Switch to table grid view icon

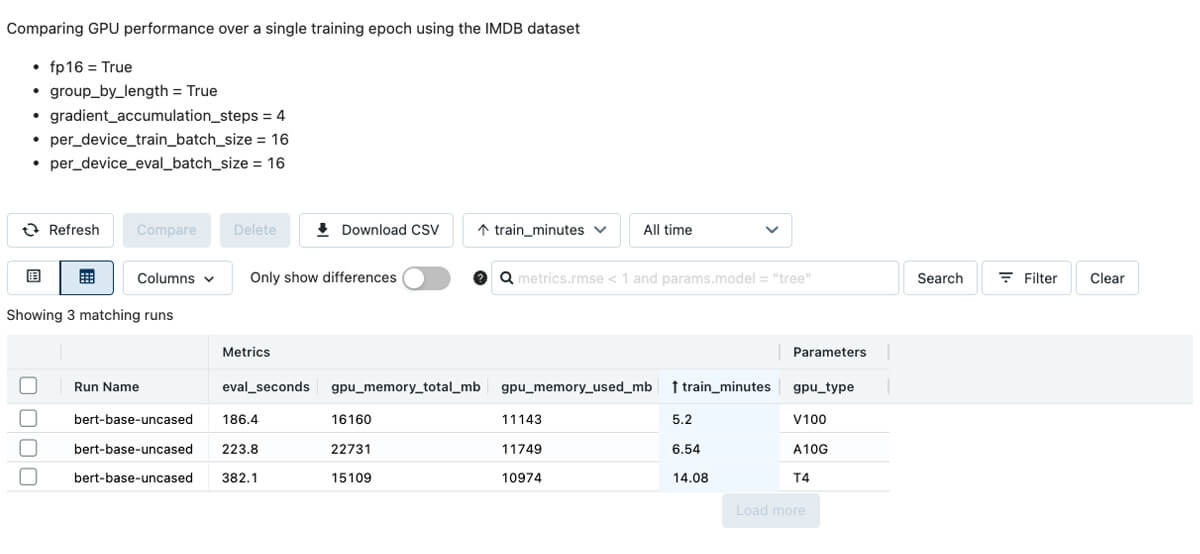coord(87,278)
